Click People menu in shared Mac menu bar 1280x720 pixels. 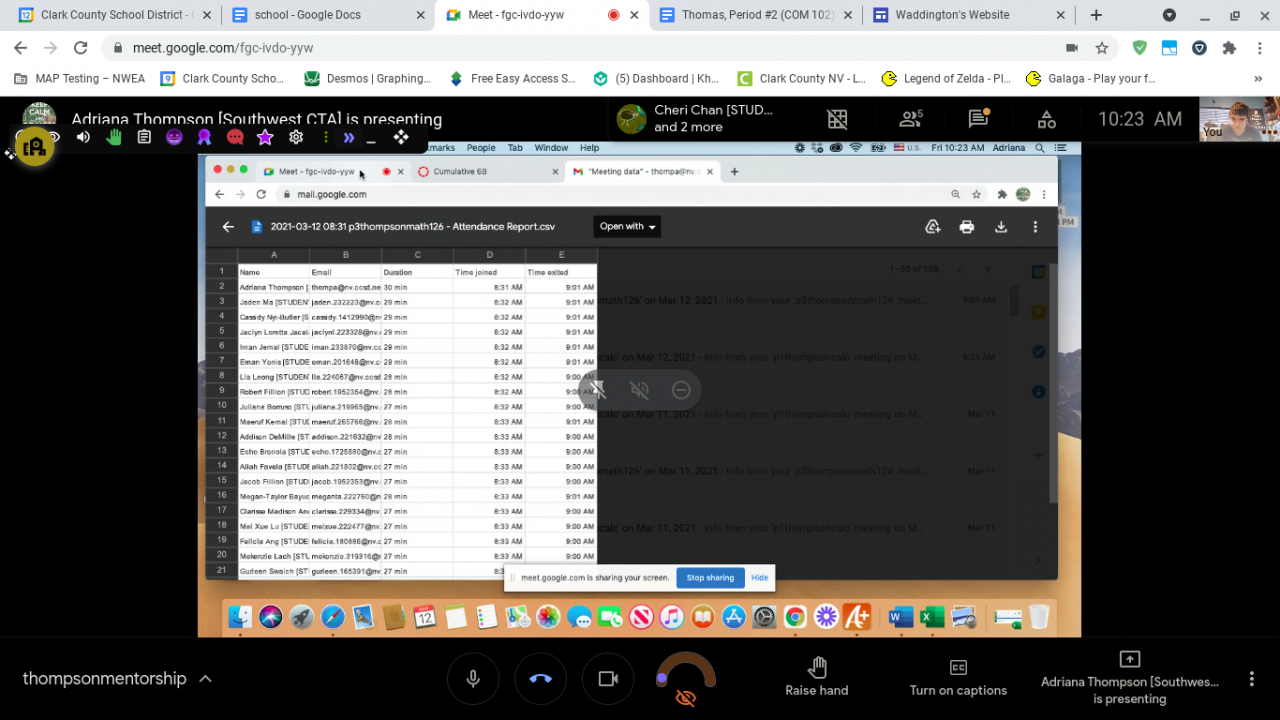pos(481,148)
